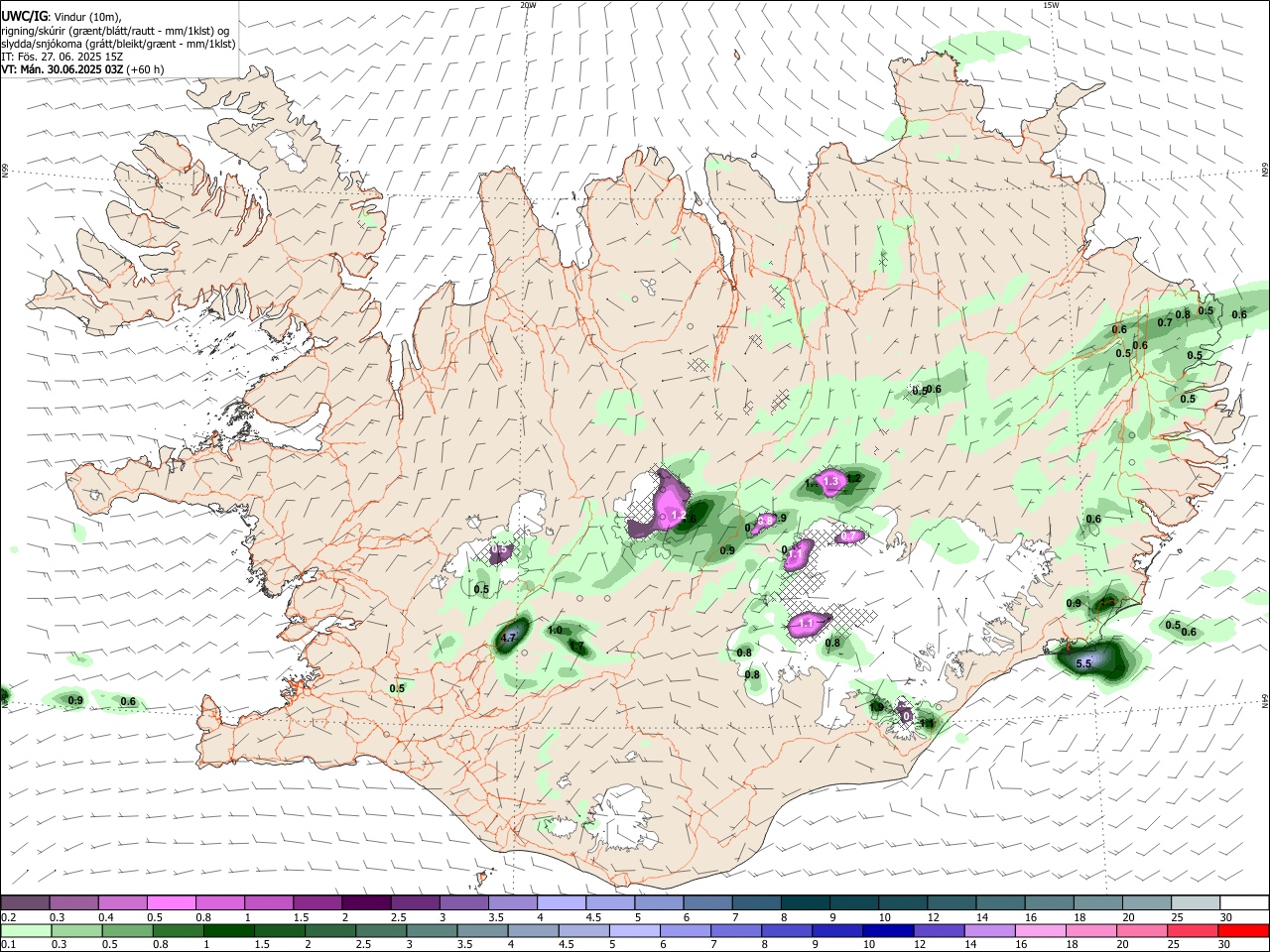Pick the darkest green rain swatch at 1
Viewport: 1270px width, 952px height.
(x=229, y=930)
